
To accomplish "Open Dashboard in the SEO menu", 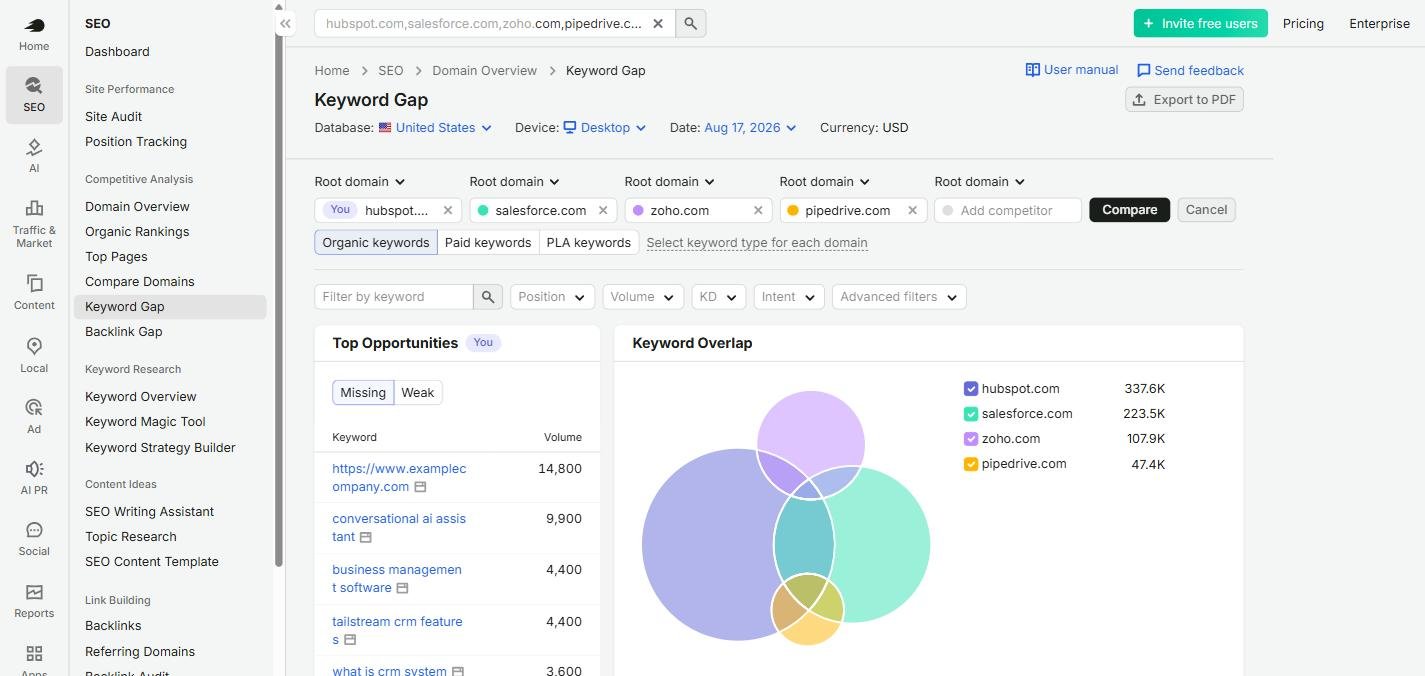I will 117,51.
